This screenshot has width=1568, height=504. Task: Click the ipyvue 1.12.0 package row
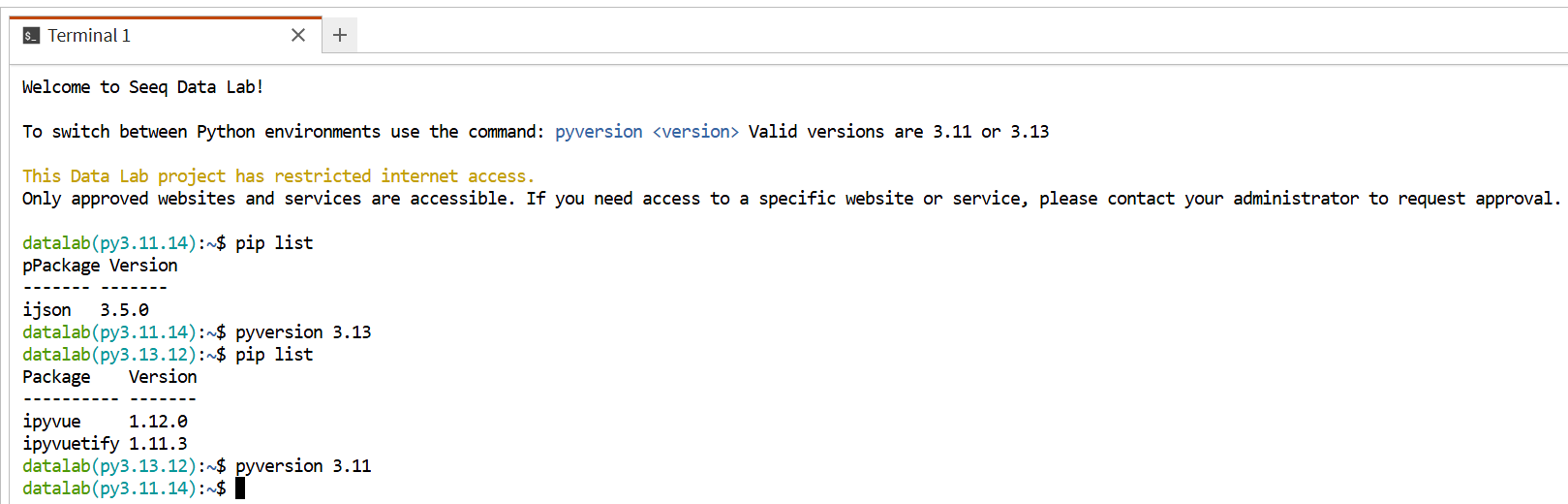click(105, 422)
